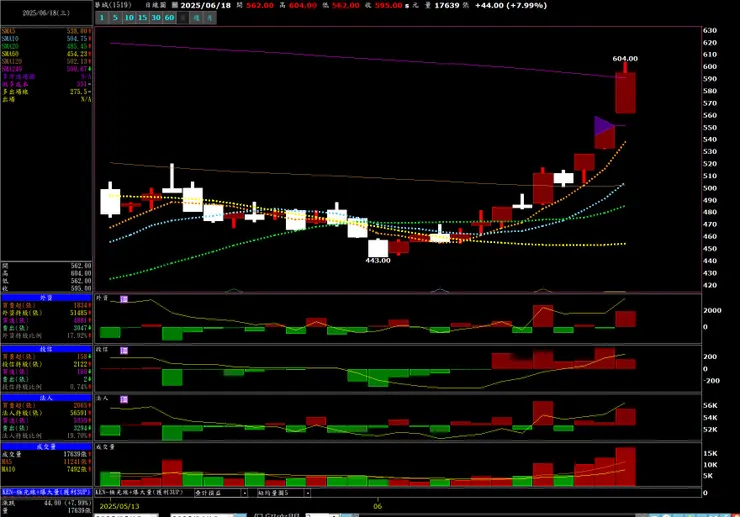Select the SMA20 row showing 485.45
740x517 pixels.
click(x=46, y=46)
